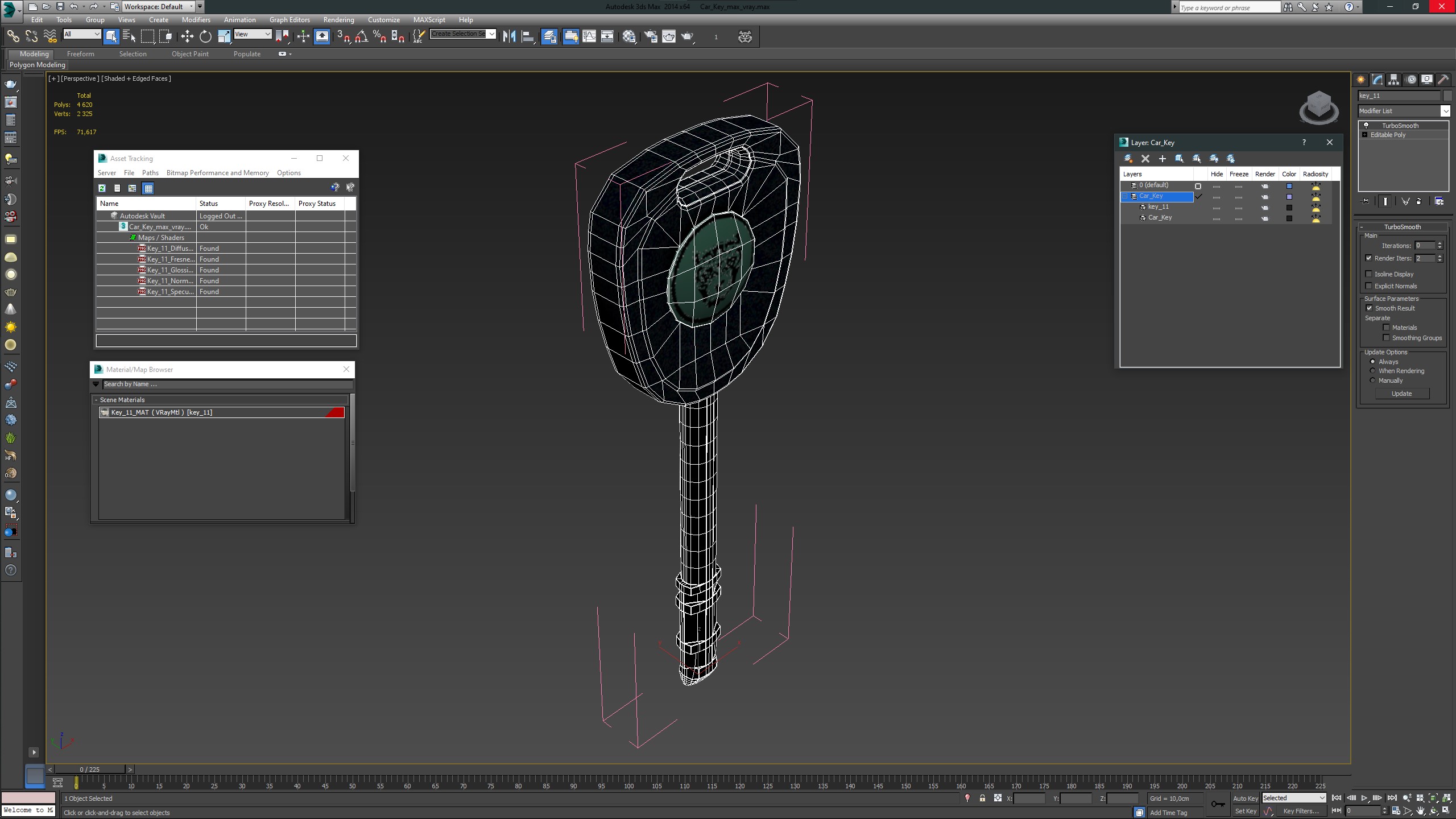Click the Select Object tool
Image resolution: width=1456 pixels, height=819 pixels.
pyautogui.click(x=111, y=36)
